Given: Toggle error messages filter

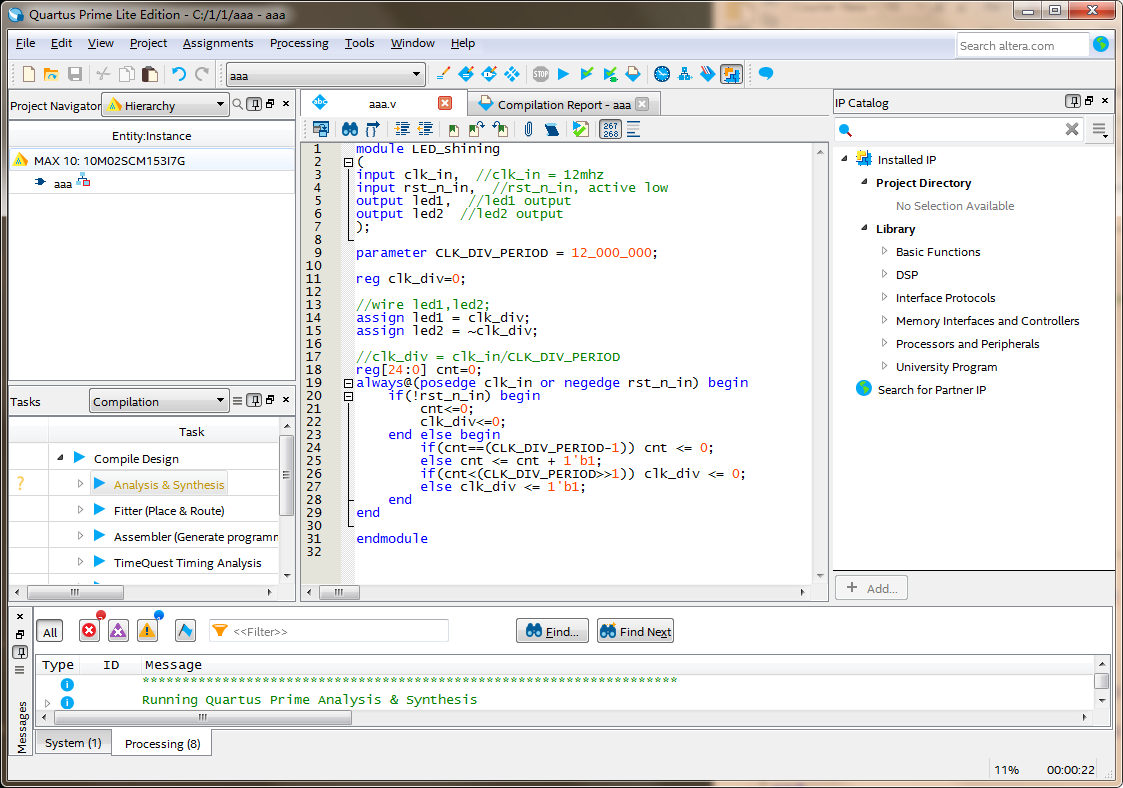Looking at the screenshot, I should pyautogui.click(x=90, y=630).
